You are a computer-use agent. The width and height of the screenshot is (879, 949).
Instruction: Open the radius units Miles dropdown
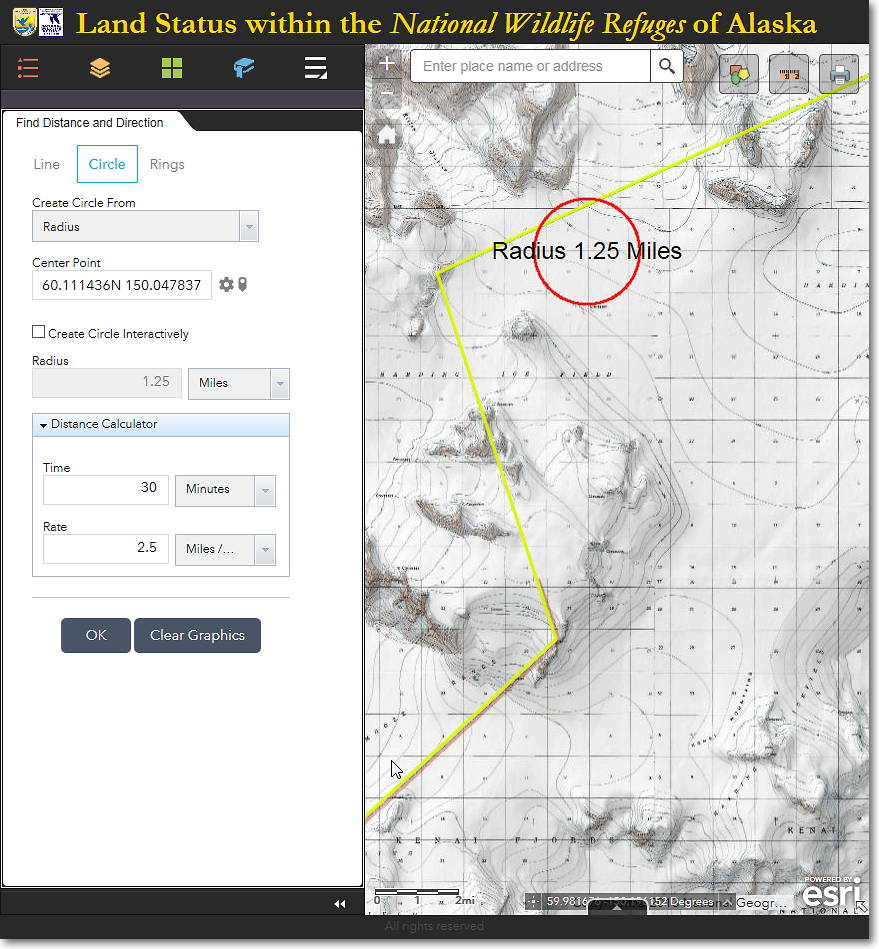click(238, 383)
